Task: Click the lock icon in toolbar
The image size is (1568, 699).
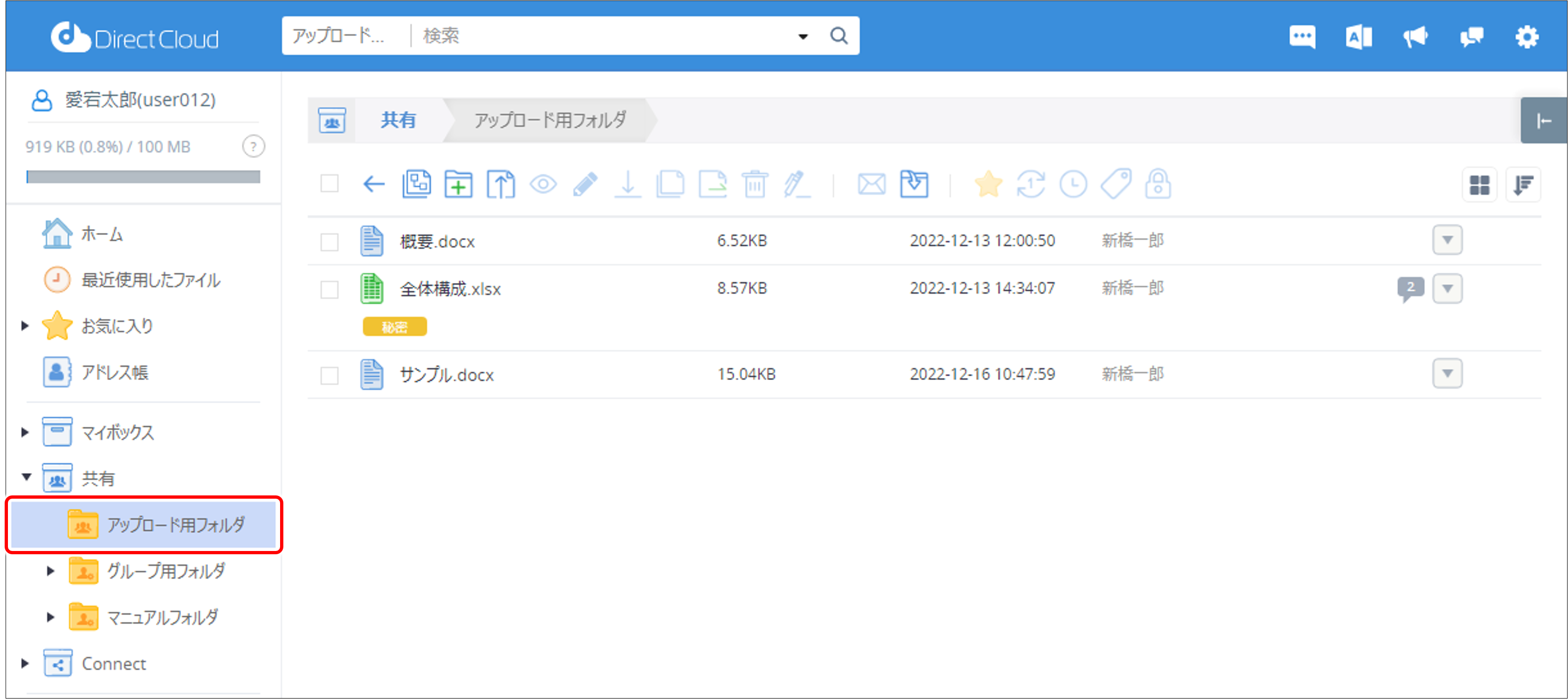Action: coord(1158,184)
